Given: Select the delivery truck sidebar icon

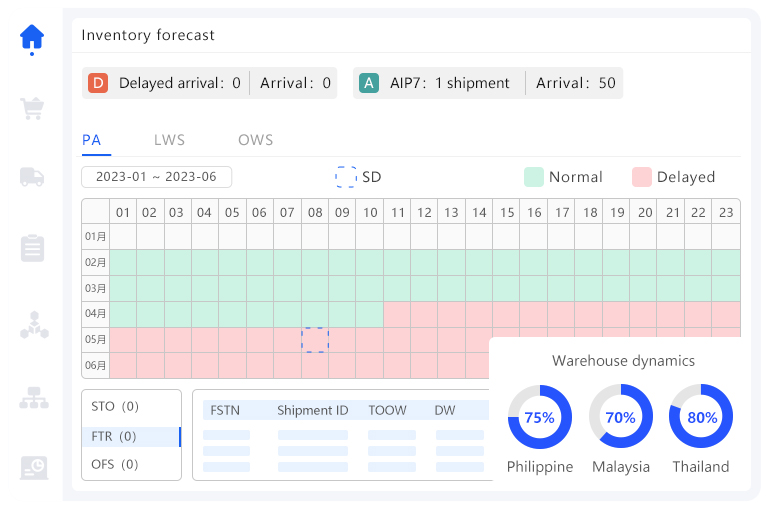Looking at the screenshot, I should pyautogui.click(x=33, y=177).
